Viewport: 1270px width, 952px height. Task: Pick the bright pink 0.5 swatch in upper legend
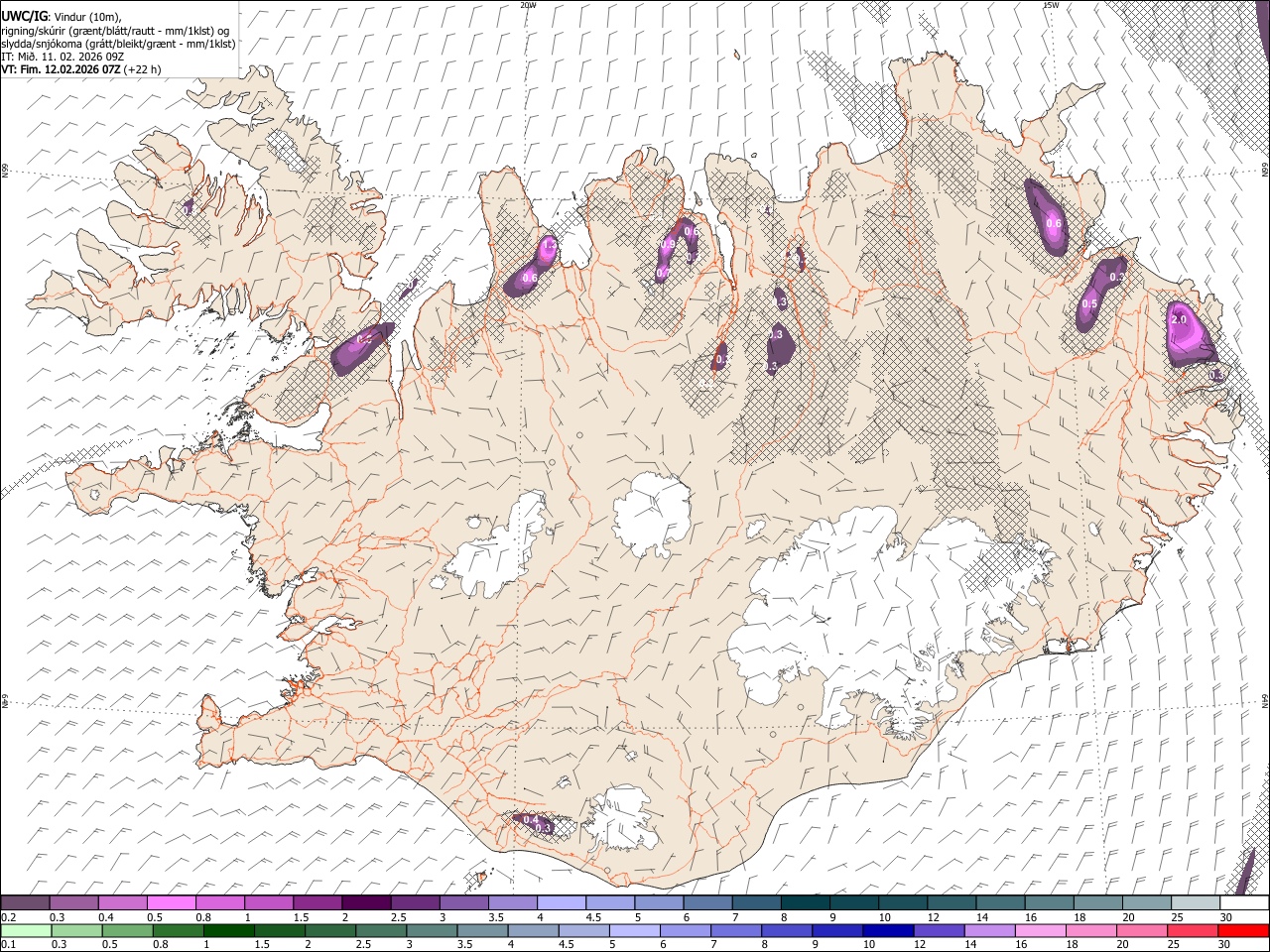coord(172,903)
